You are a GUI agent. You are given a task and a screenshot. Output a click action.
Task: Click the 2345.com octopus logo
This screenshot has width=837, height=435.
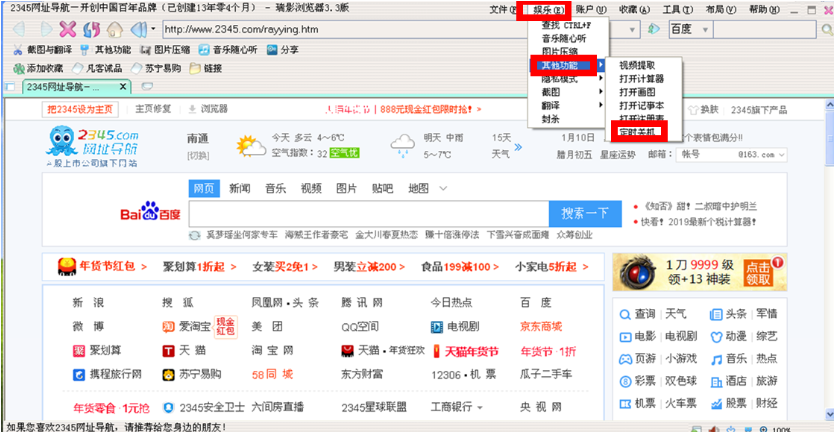click(93, 147)
